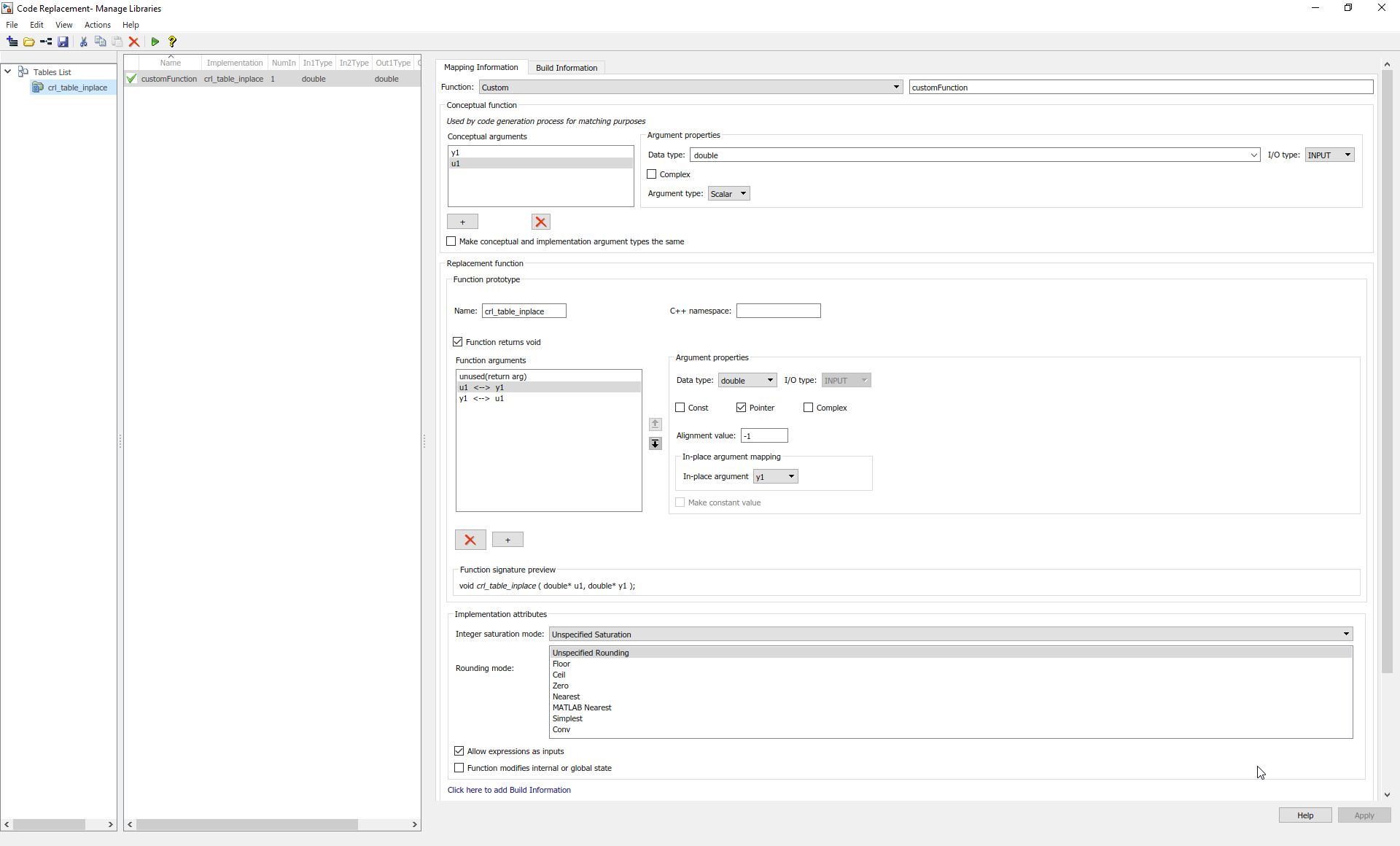Click the yellow question mark help icon

[172, 42]
